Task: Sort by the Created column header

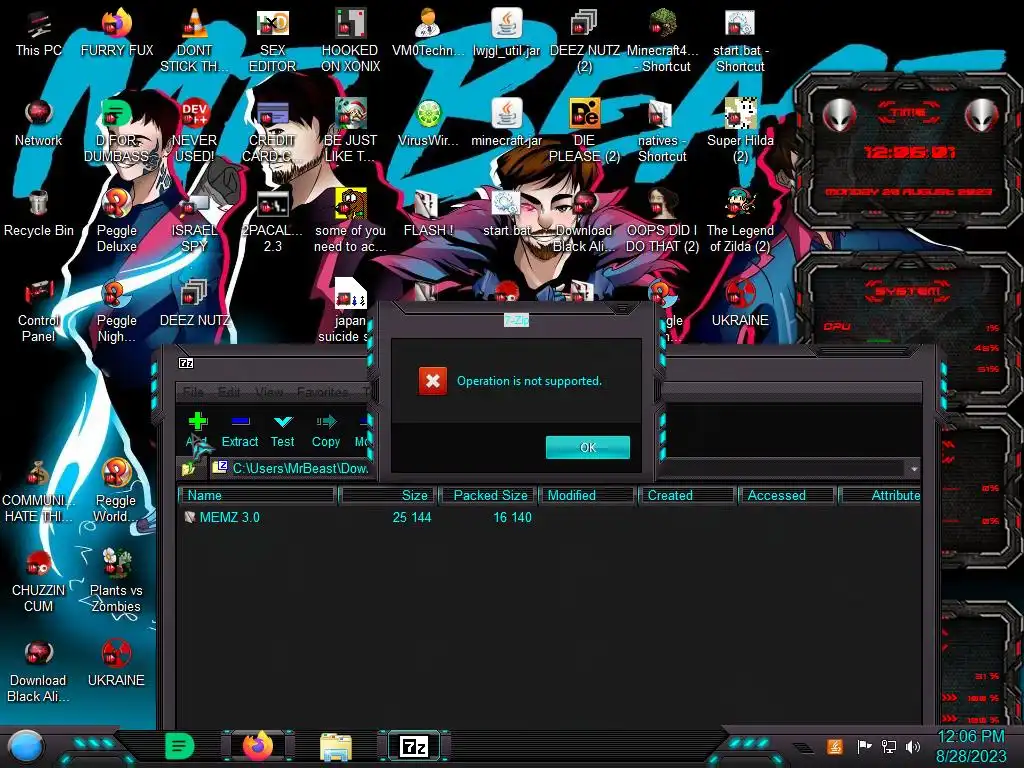Action: 687,496
